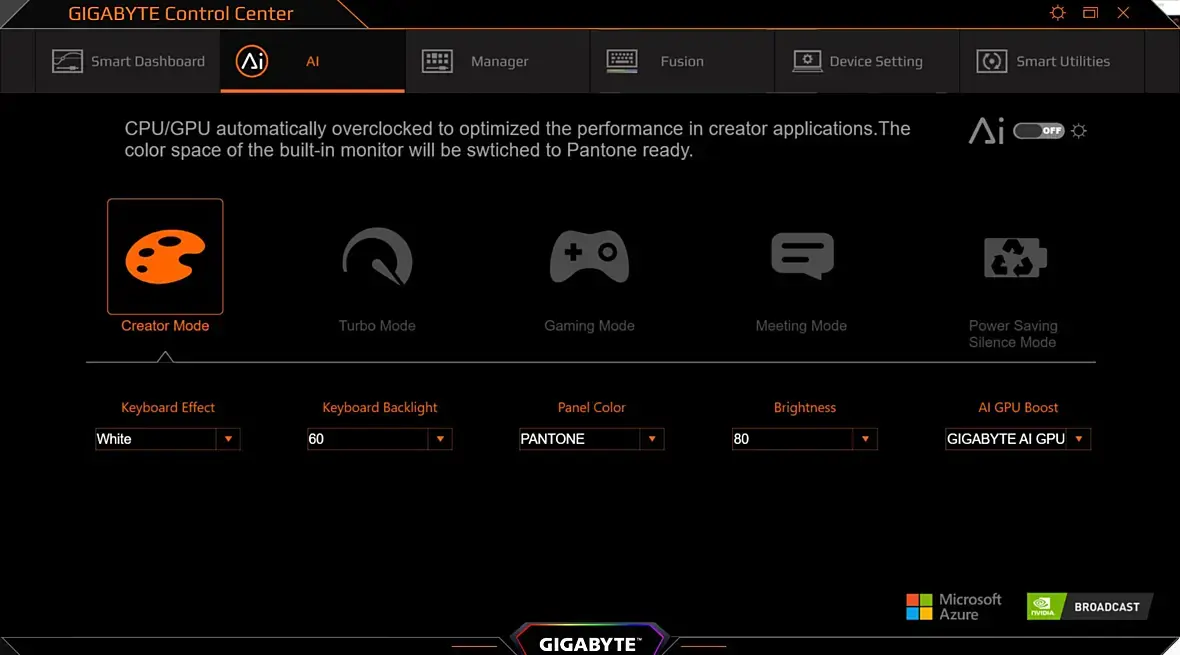The width and height of the screenshot is (1180, 655).
Task: Open the Brightness dropdown
Action: tap(804, 439)
